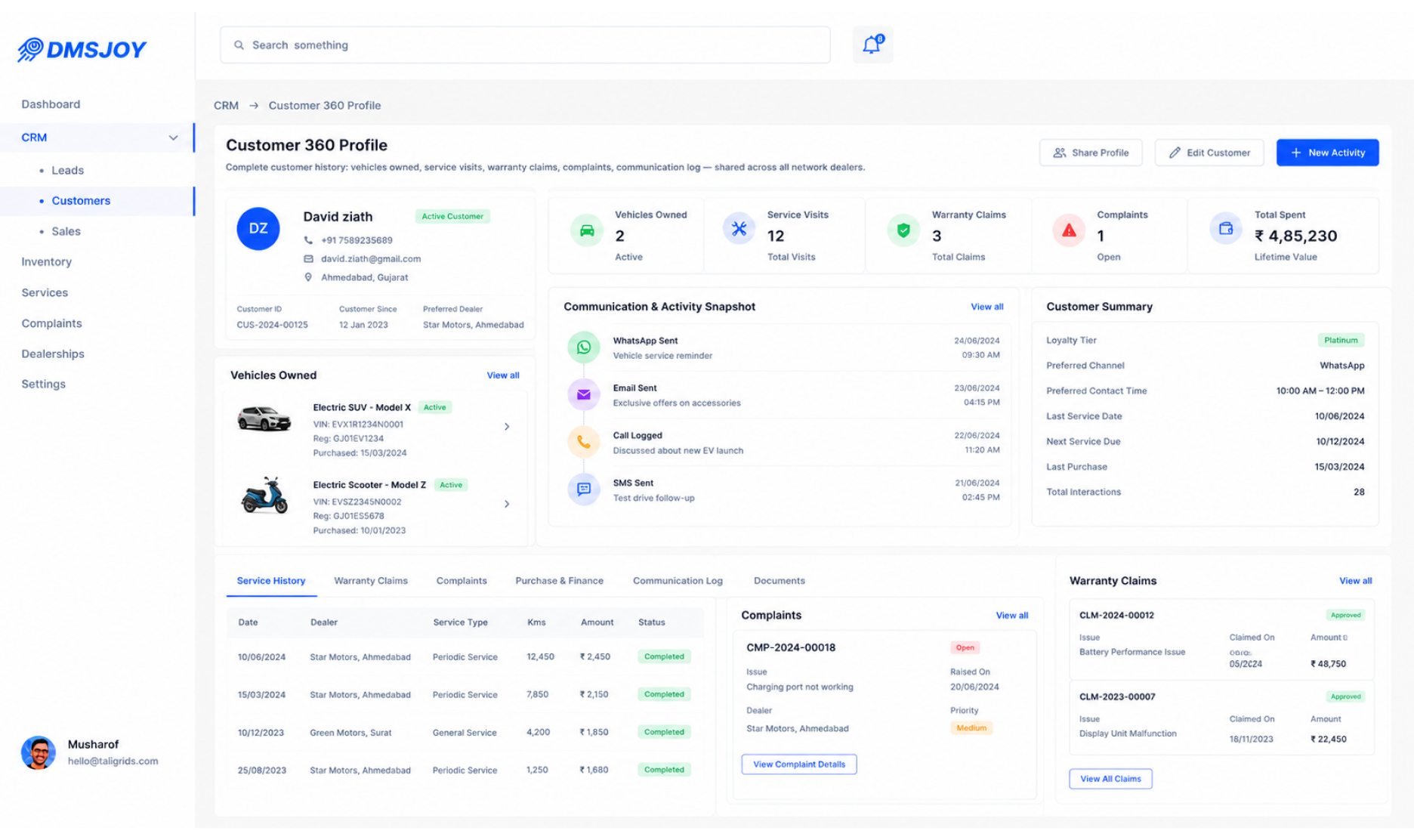Click the notification bell icon
Viewport: 1414px width, 840px height.
(x=872, y=45)
